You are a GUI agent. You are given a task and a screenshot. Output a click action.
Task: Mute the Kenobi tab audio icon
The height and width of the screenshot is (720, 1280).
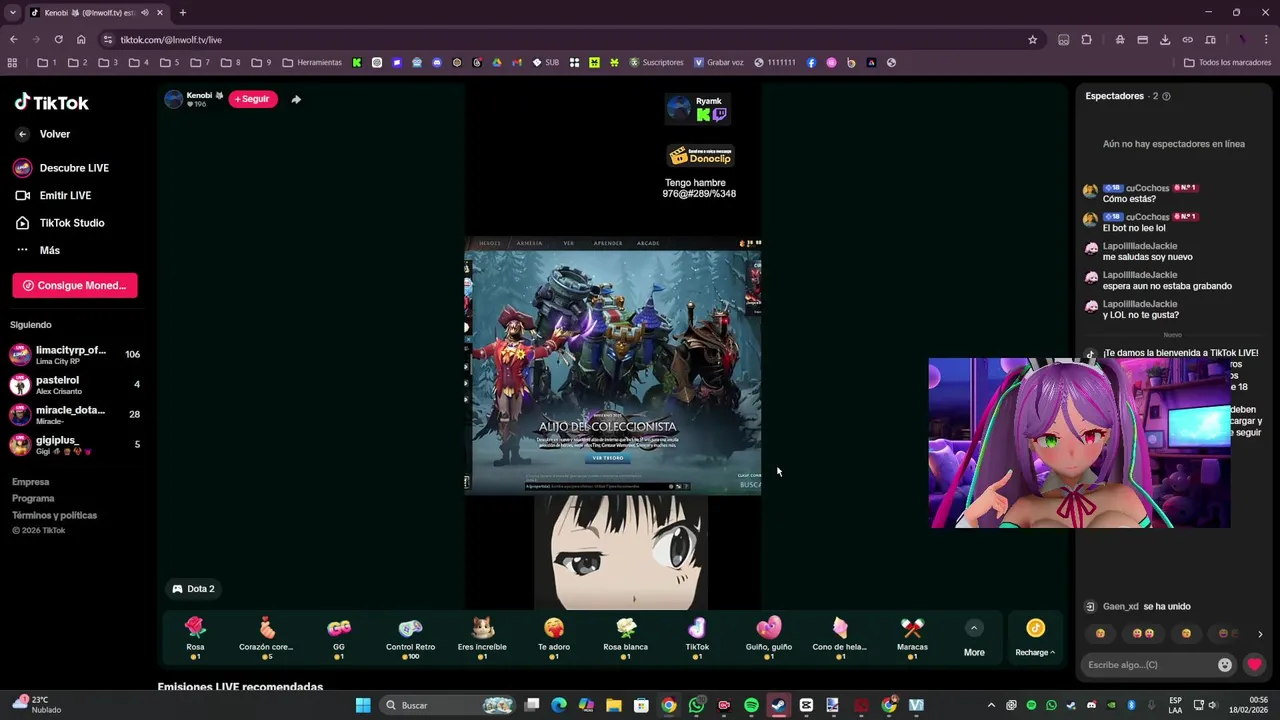point(145,13)
